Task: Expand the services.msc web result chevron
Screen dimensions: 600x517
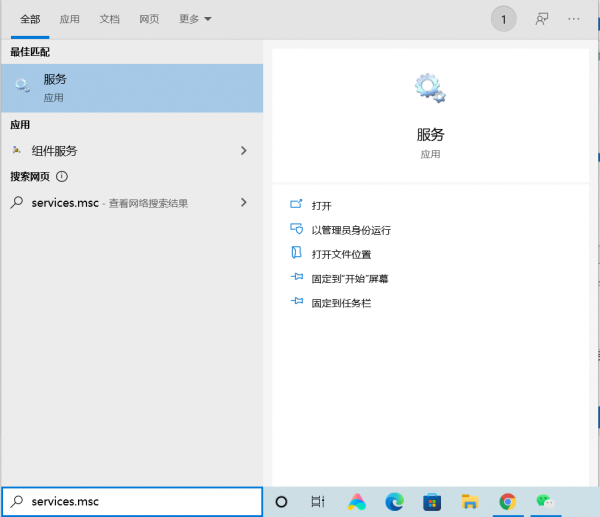Action: (244, 202)
